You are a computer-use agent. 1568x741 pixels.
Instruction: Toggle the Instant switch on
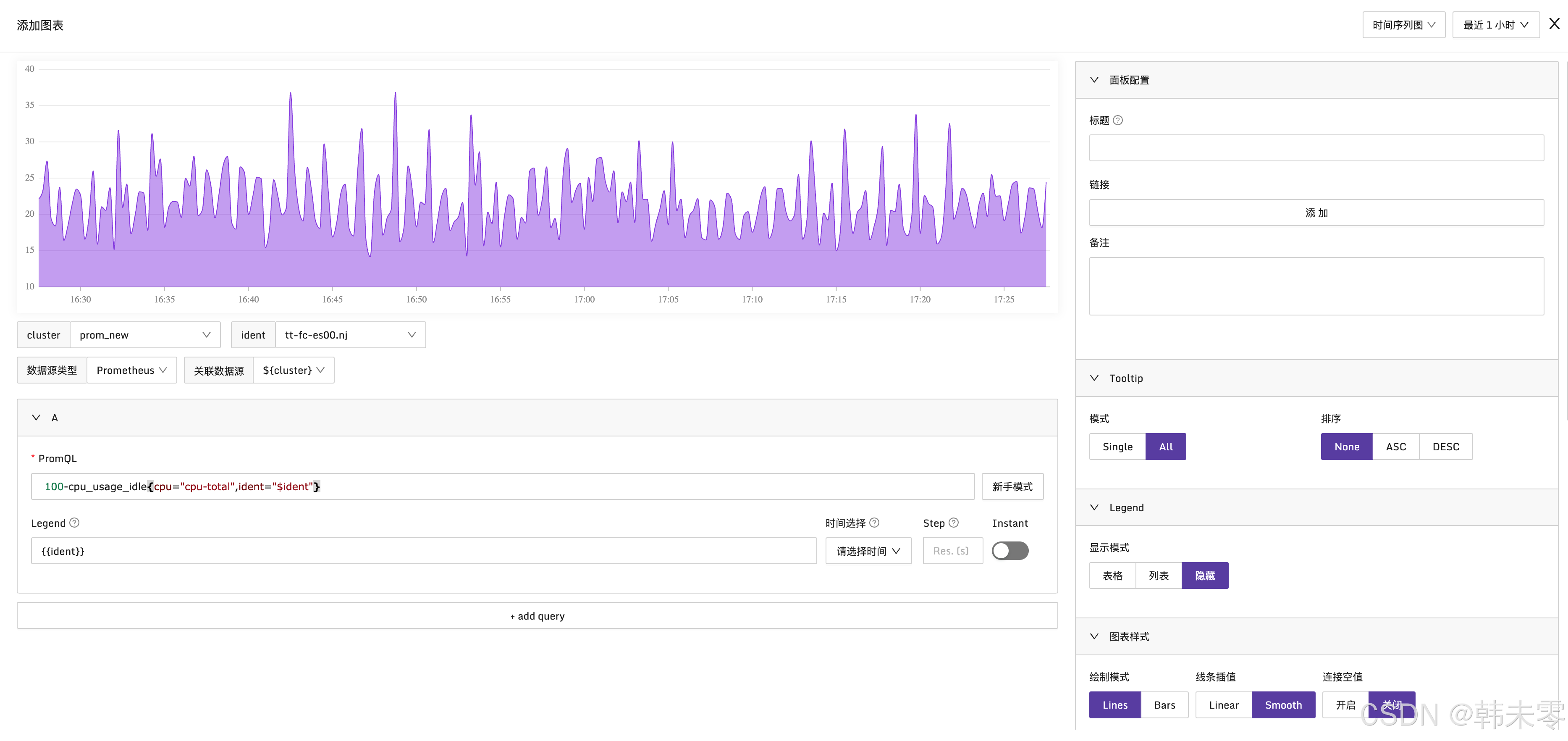1010,551
